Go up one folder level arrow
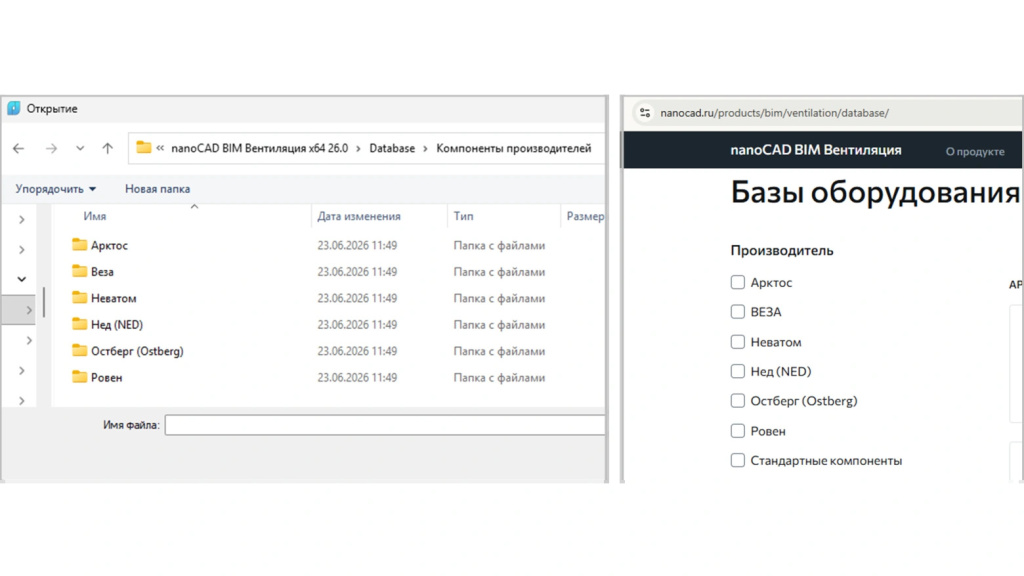 [108, 148]
